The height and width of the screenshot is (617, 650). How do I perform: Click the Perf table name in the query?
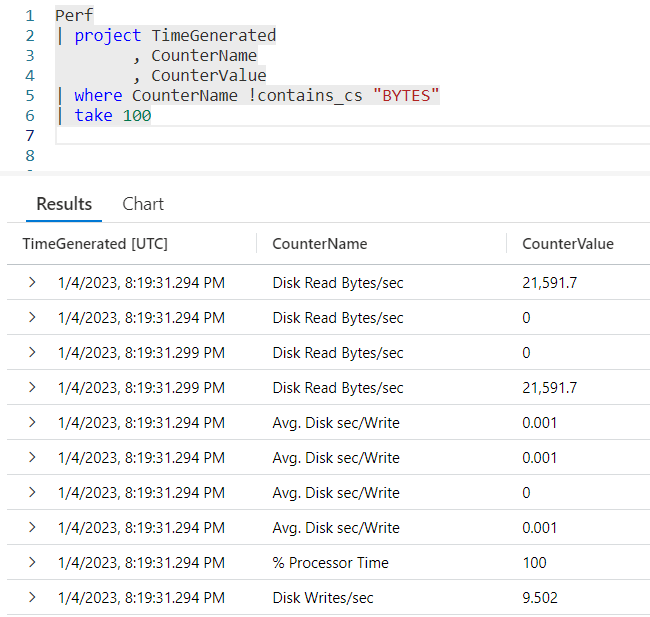[x=74, y=16]
